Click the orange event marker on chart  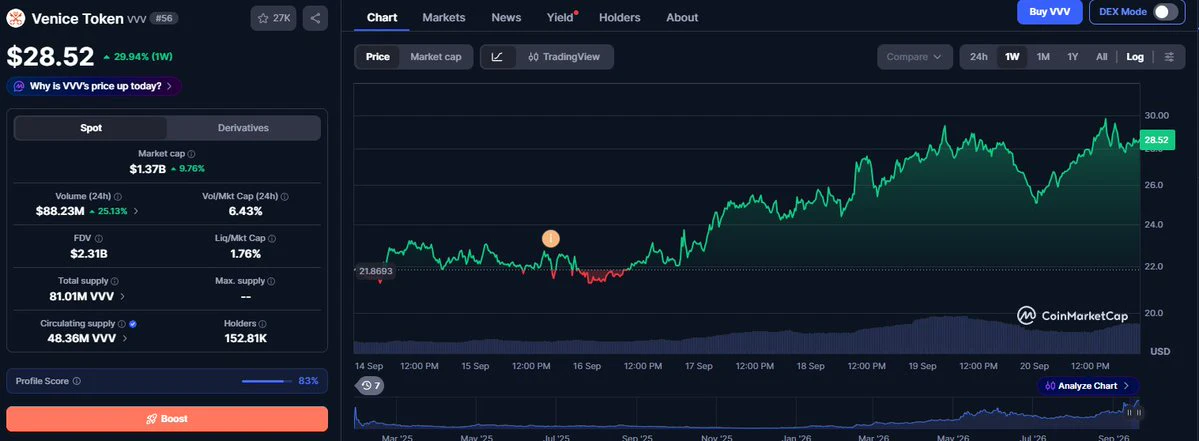(551, 238)
